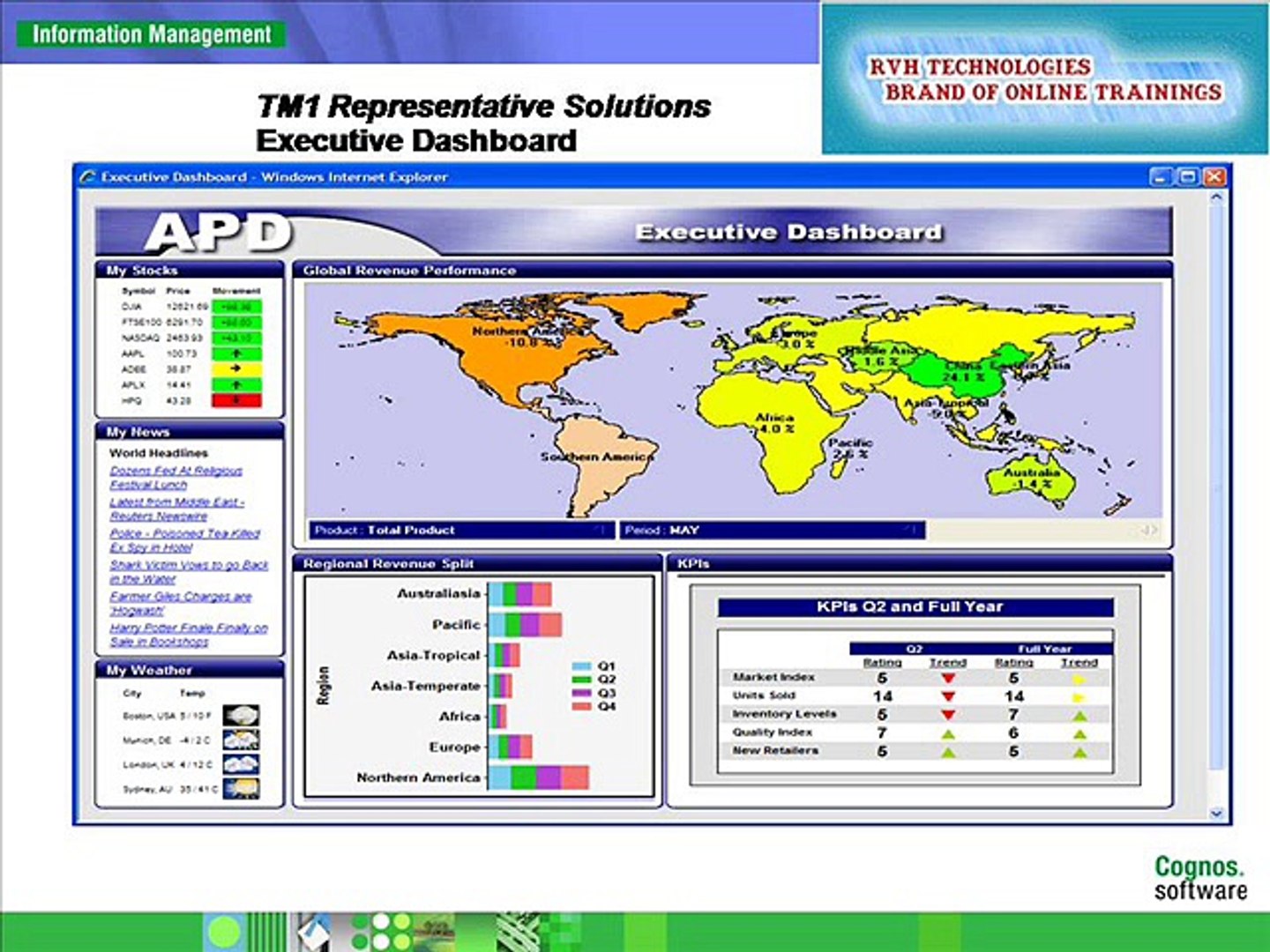Click the 'KPIs Q2 and Full Year' banner
The height and width of the screenshot is (952, 1270).
[915, 607]
